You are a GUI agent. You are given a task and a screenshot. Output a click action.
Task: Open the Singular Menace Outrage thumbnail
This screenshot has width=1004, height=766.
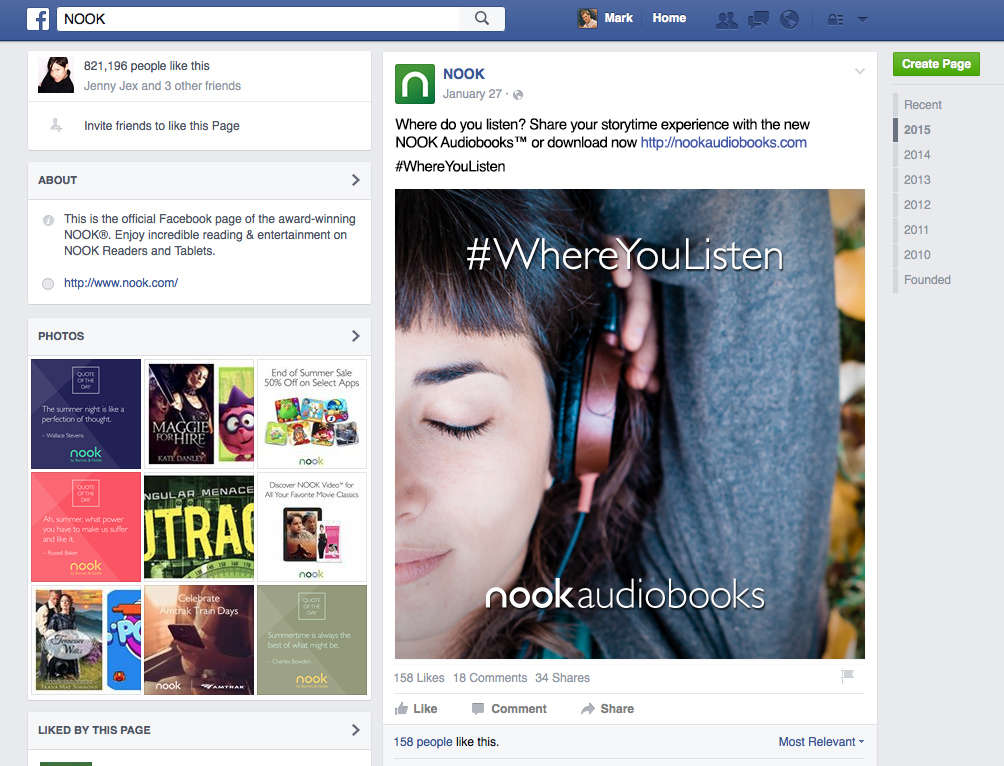pos(199,526)
